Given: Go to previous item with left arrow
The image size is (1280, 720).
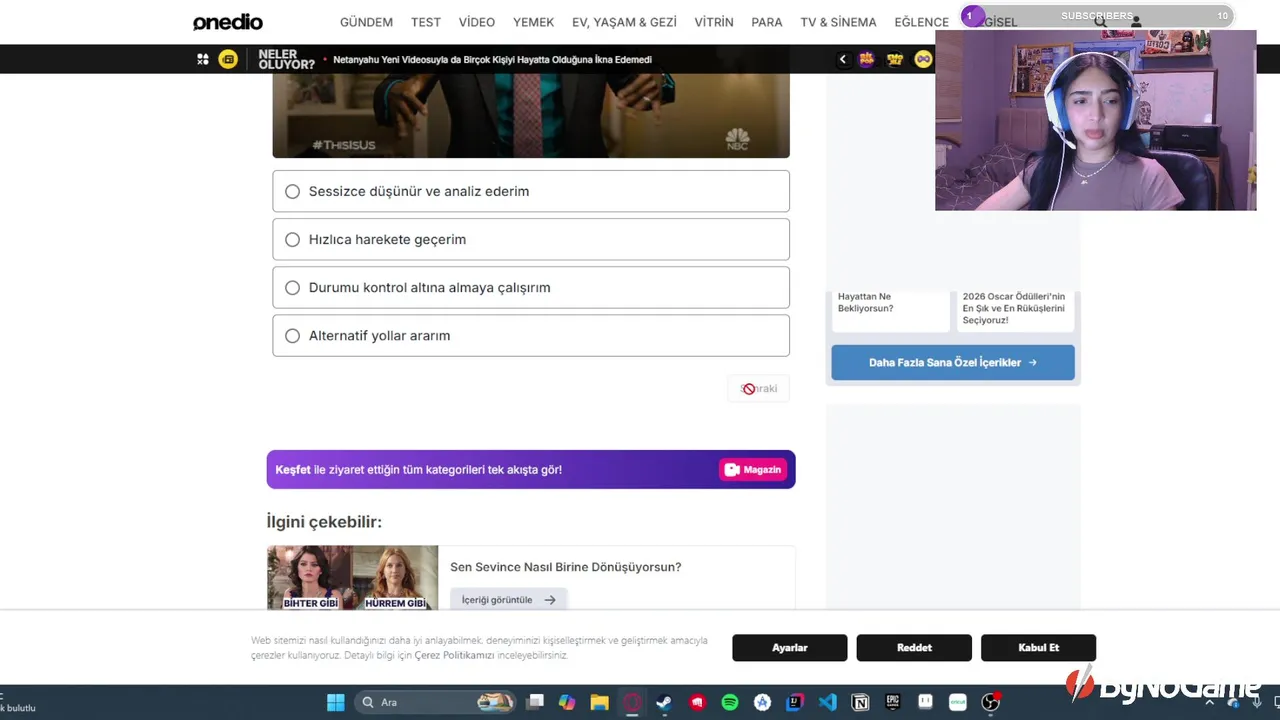Looking at the screenshot, I should [842, 59].
